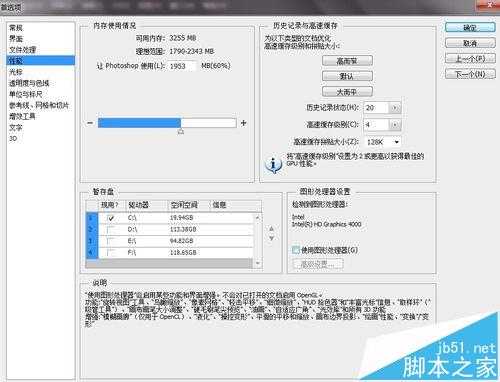Select scratch disk row number 2
The width and height of the screenshot is (500, 382).
coord(91,229)
